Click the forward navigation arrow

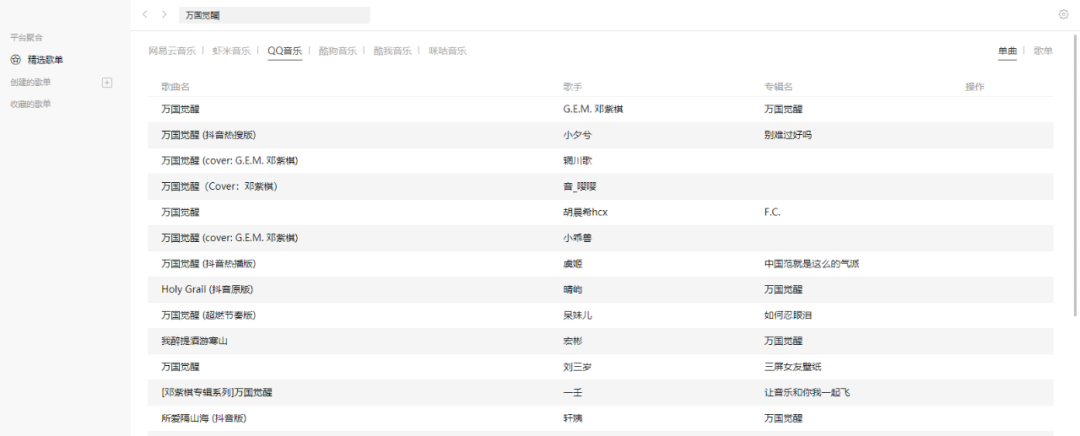164,15
